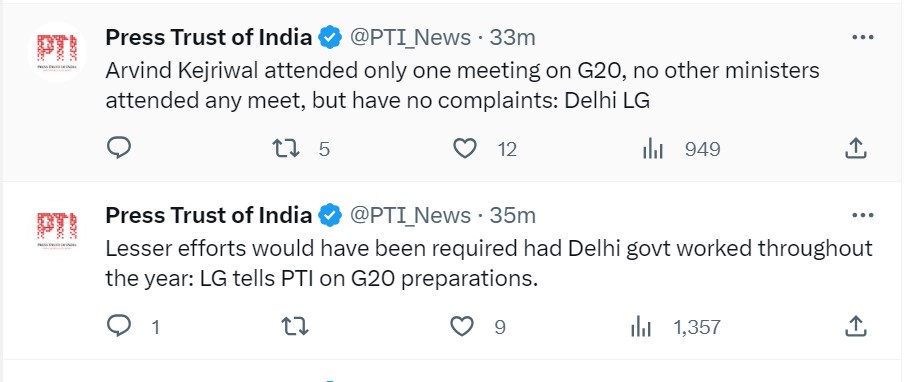Open Press Trust of India name in first tweet

208,37
